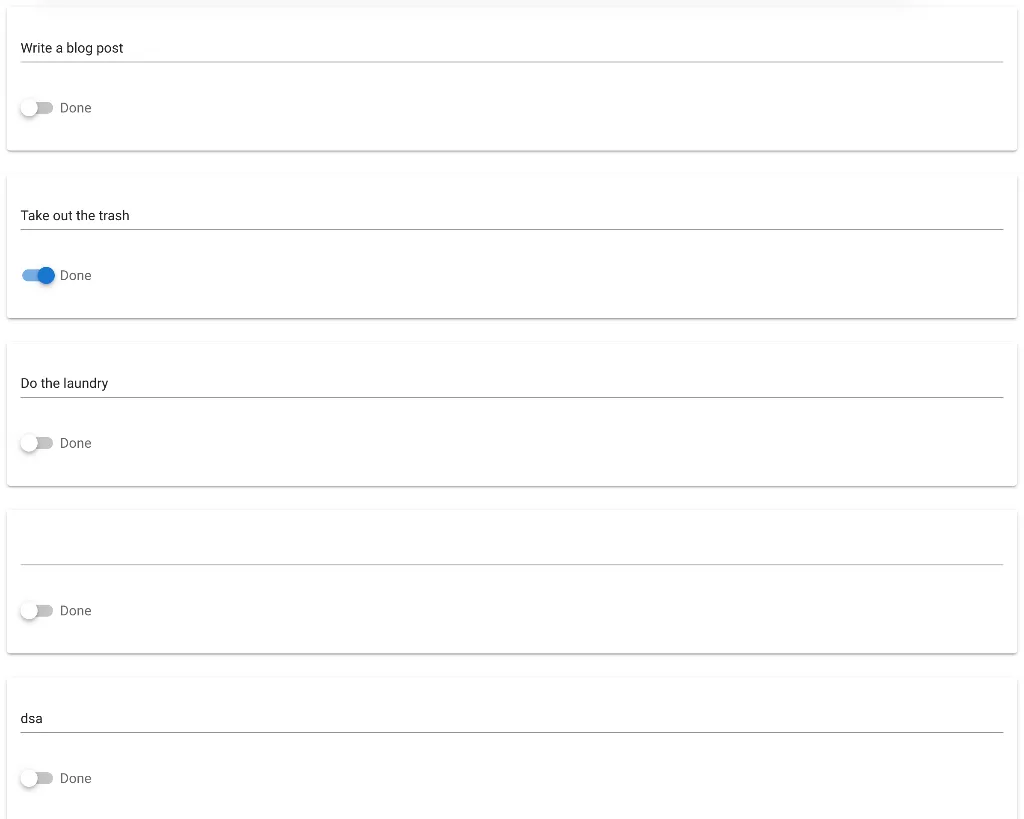Mark "Do the laundry" as done via switch

pos(37,443)
